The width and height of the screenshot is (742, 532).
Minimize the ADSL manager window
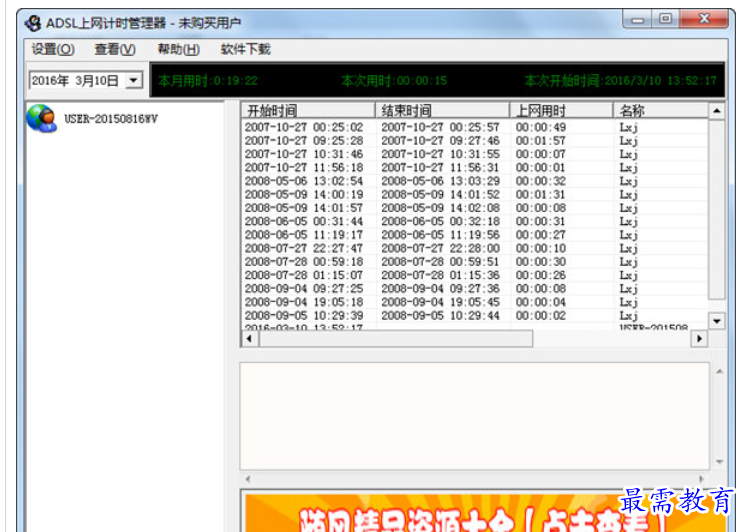637,20
